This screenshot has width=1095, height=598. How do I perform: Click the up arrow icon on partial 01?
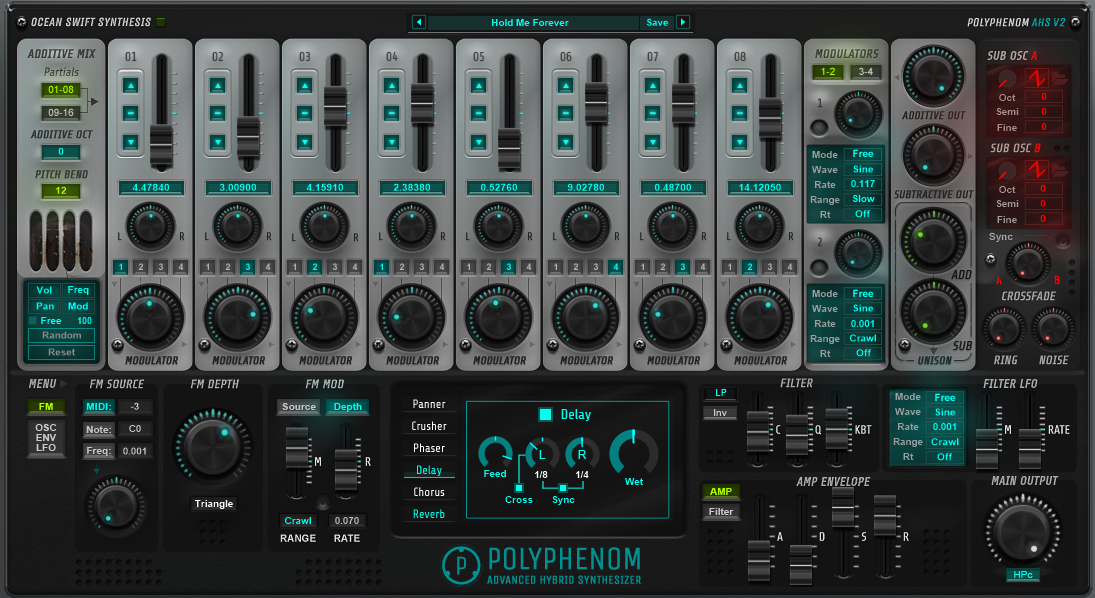pos(131,86)
